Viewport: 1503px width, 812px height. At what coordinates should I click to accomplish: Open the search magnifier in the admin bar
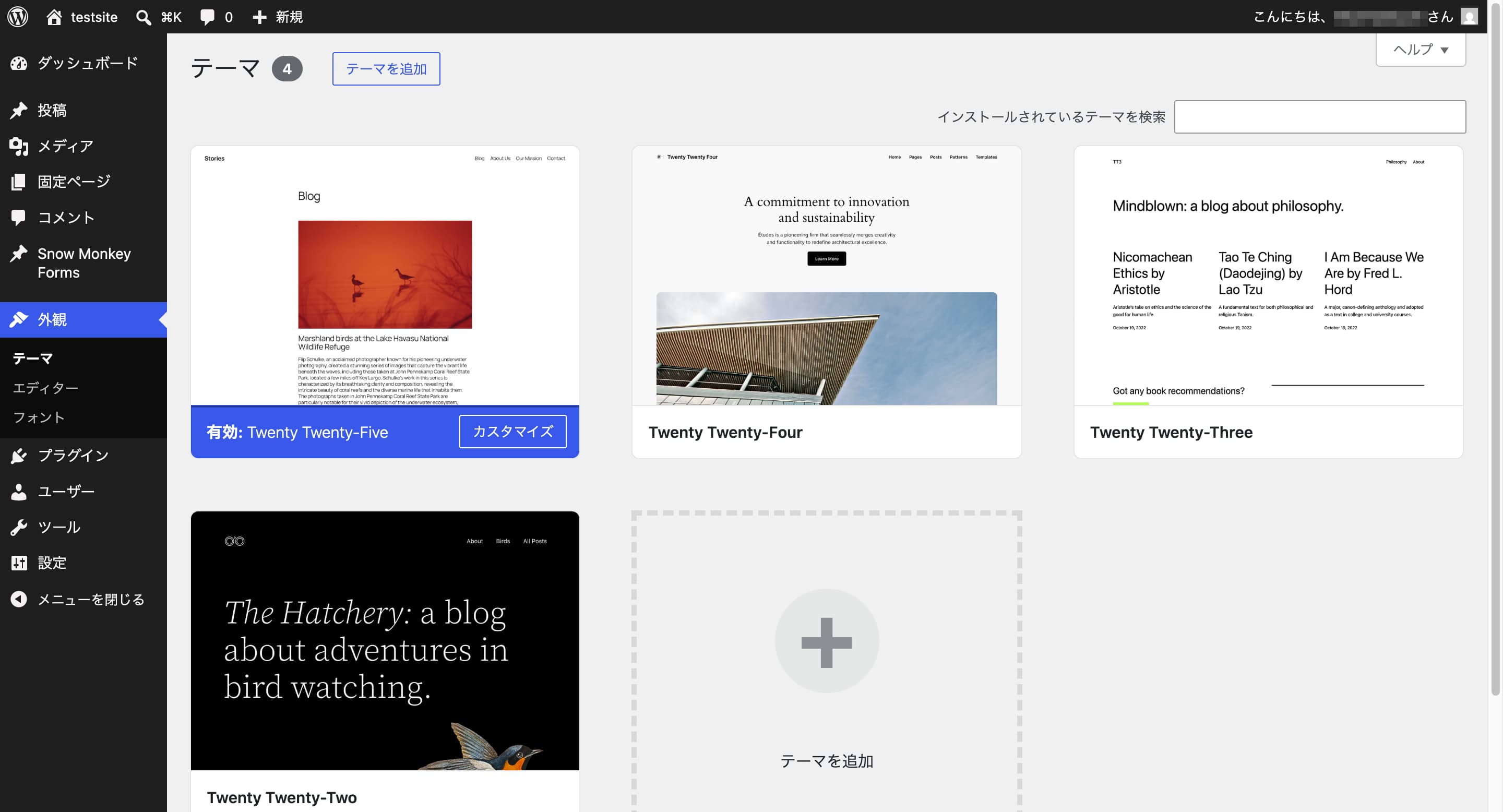tap(144, 17)
